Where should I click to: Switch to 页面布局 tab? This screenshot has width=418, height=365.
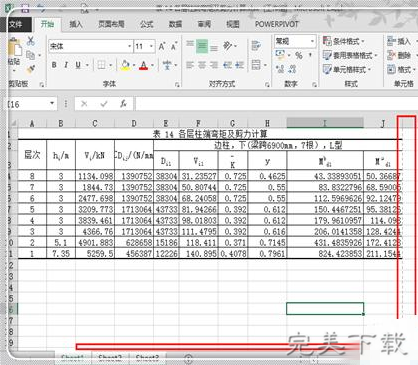point(111,24)
